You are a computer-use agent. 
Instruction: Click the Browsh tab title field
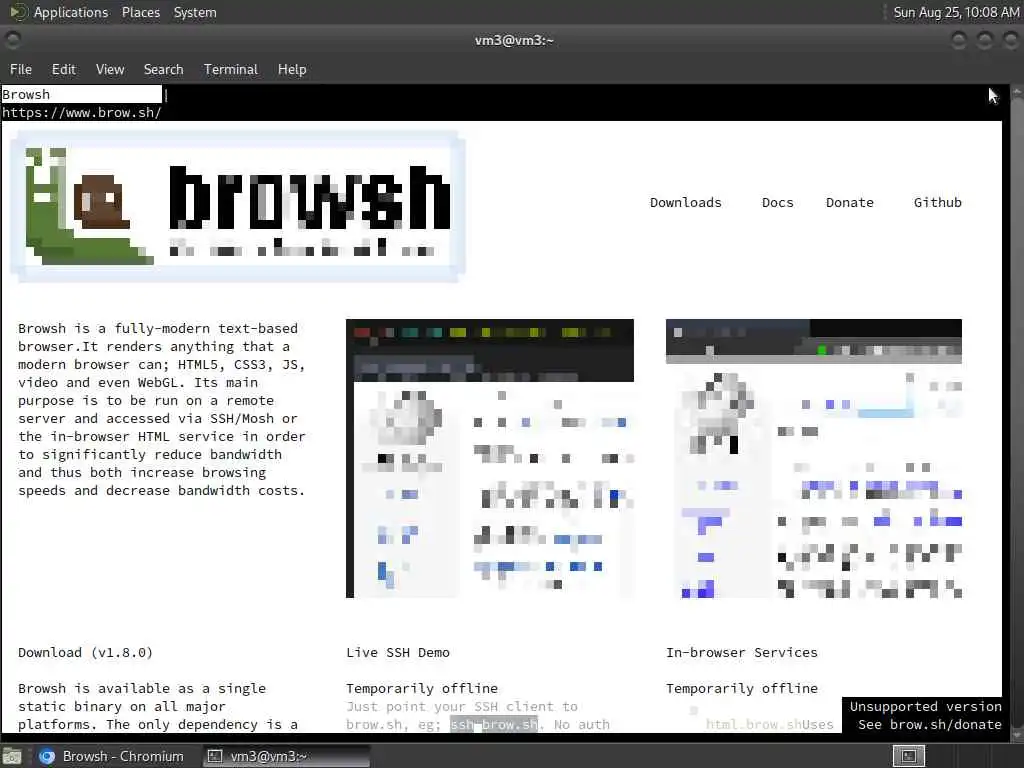coord(81,94)
